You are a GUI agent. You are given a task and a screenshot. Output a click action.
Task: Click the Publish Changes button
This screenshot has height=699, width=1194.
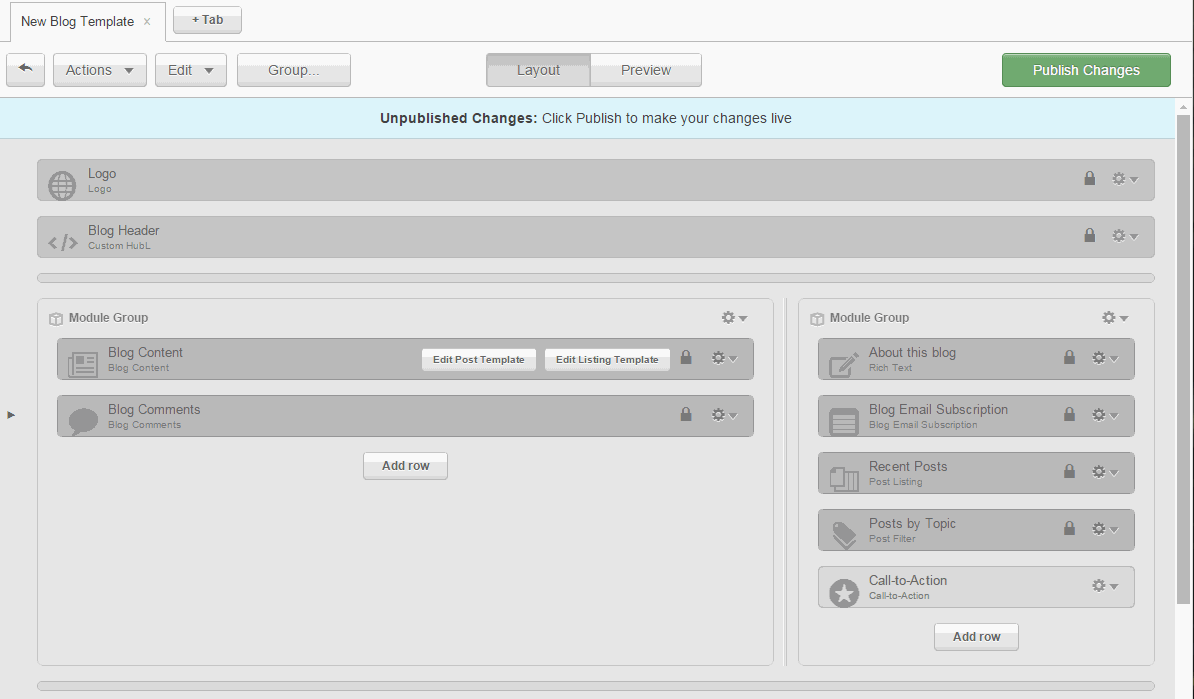pyautogui.click(x=1086, y=70)
